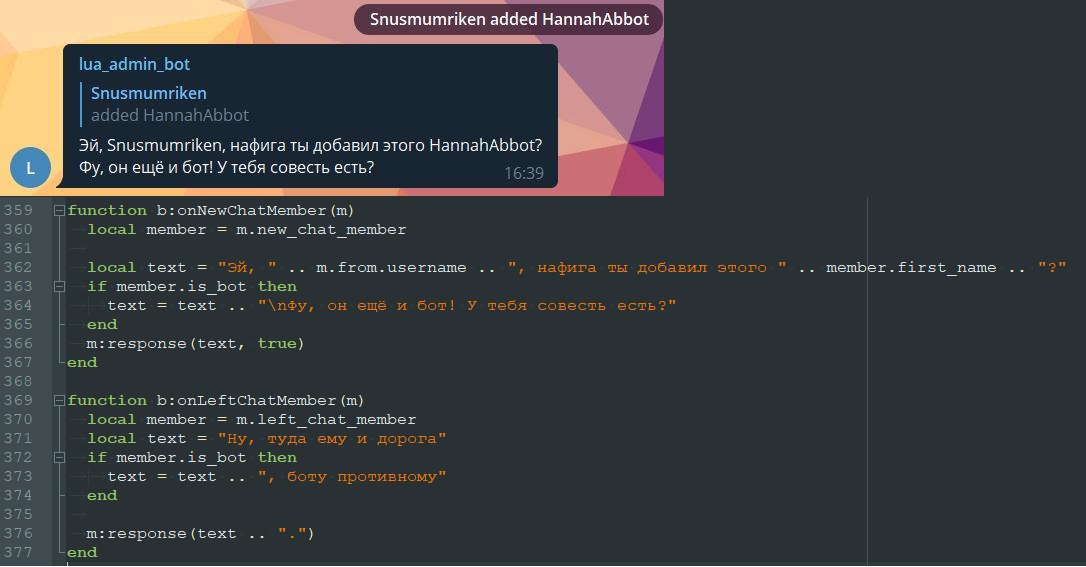The width and height of the screenshot is (1086, 567).
Task: Collapse the fold at line 372 if block
Action: tap(60, 458)
